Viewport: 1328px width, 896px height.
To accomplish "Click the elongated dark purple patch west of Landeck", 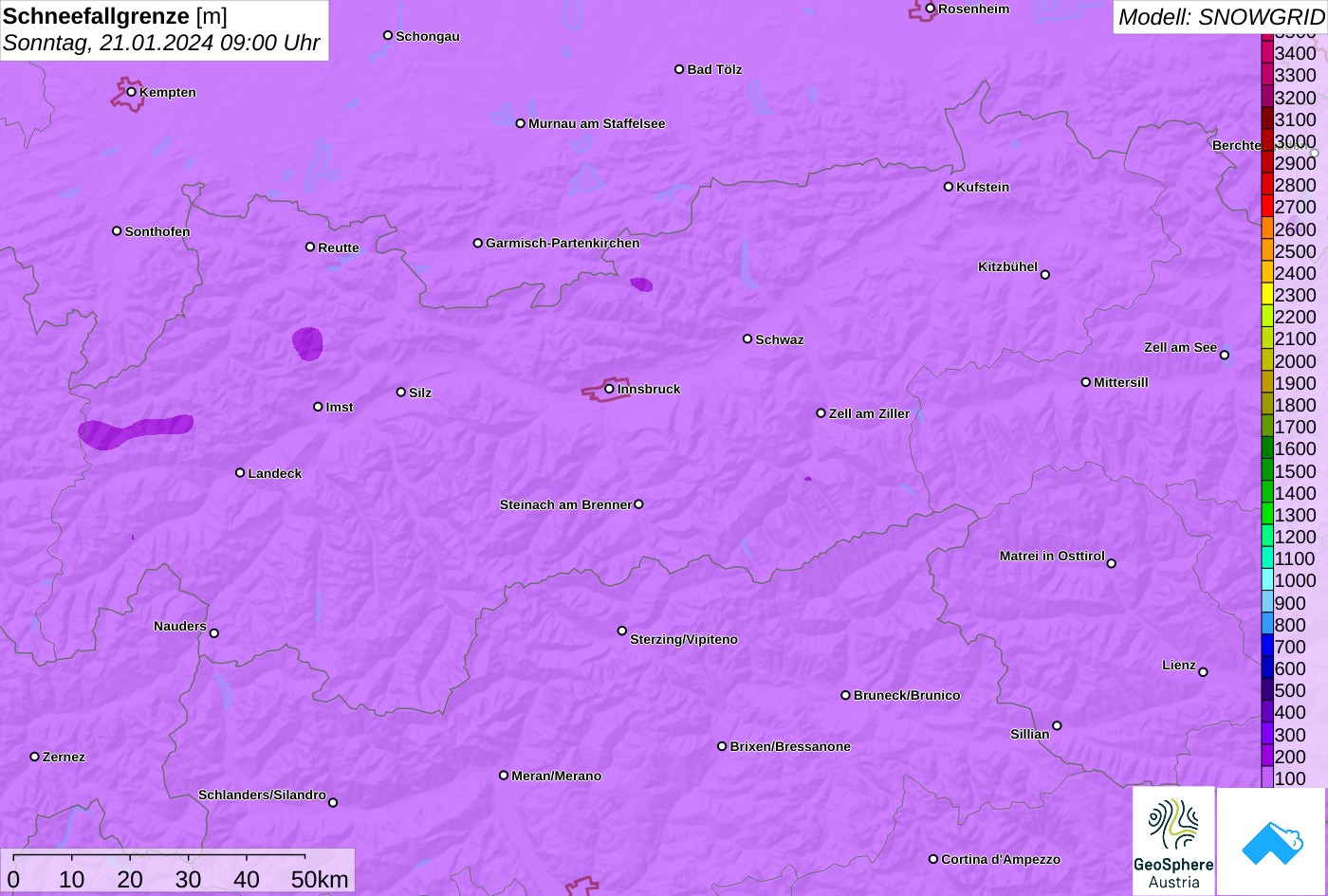I will pyautogui.click(x=135, y=431).
